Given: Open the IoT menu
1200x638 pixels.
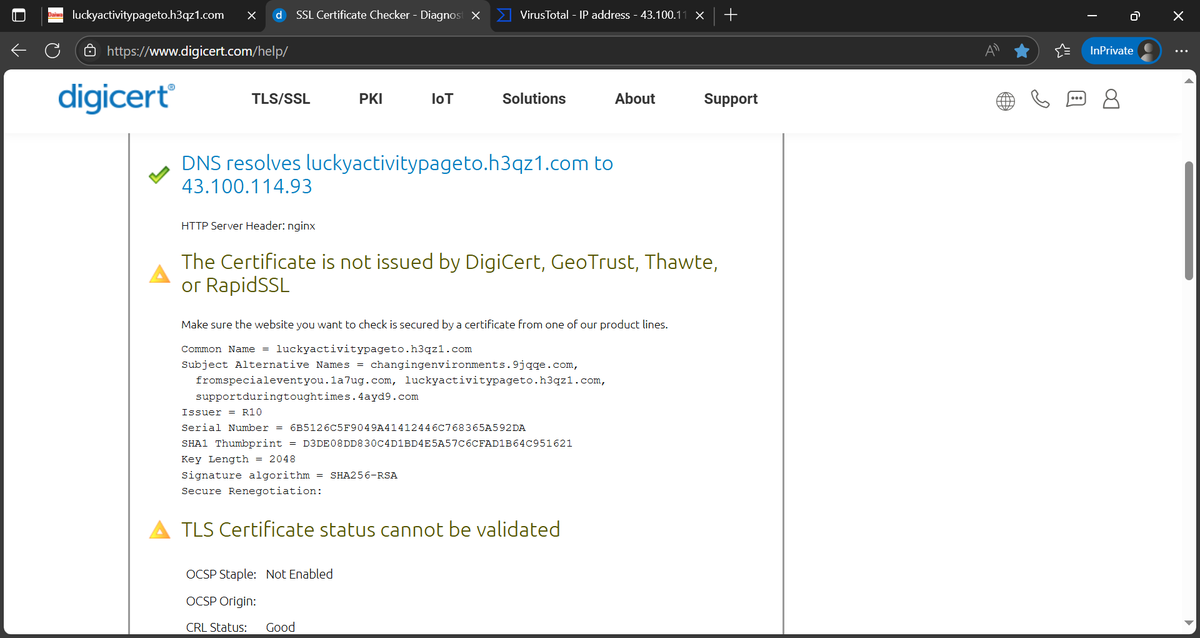Looking at the screenshot, I should [442, 99].
